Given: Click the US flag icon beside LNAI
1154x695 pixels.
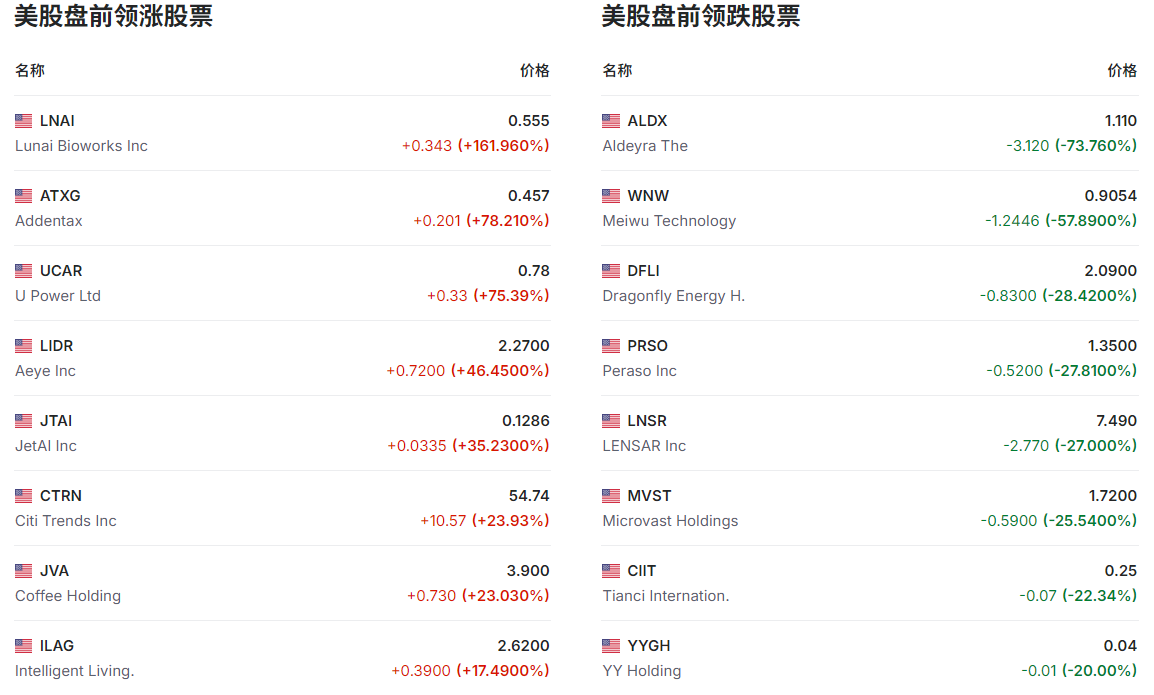Looking at the screenshot, I should 24,121.
